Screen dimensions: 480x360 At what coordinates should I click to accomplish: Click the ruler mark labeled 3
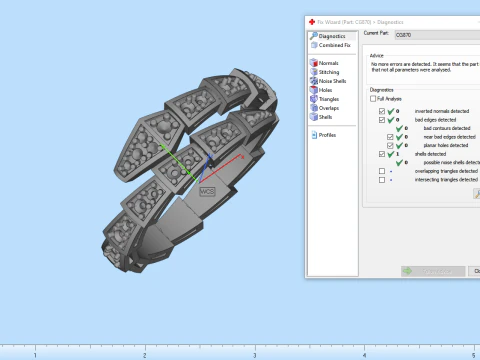click(x=255, y=355)
